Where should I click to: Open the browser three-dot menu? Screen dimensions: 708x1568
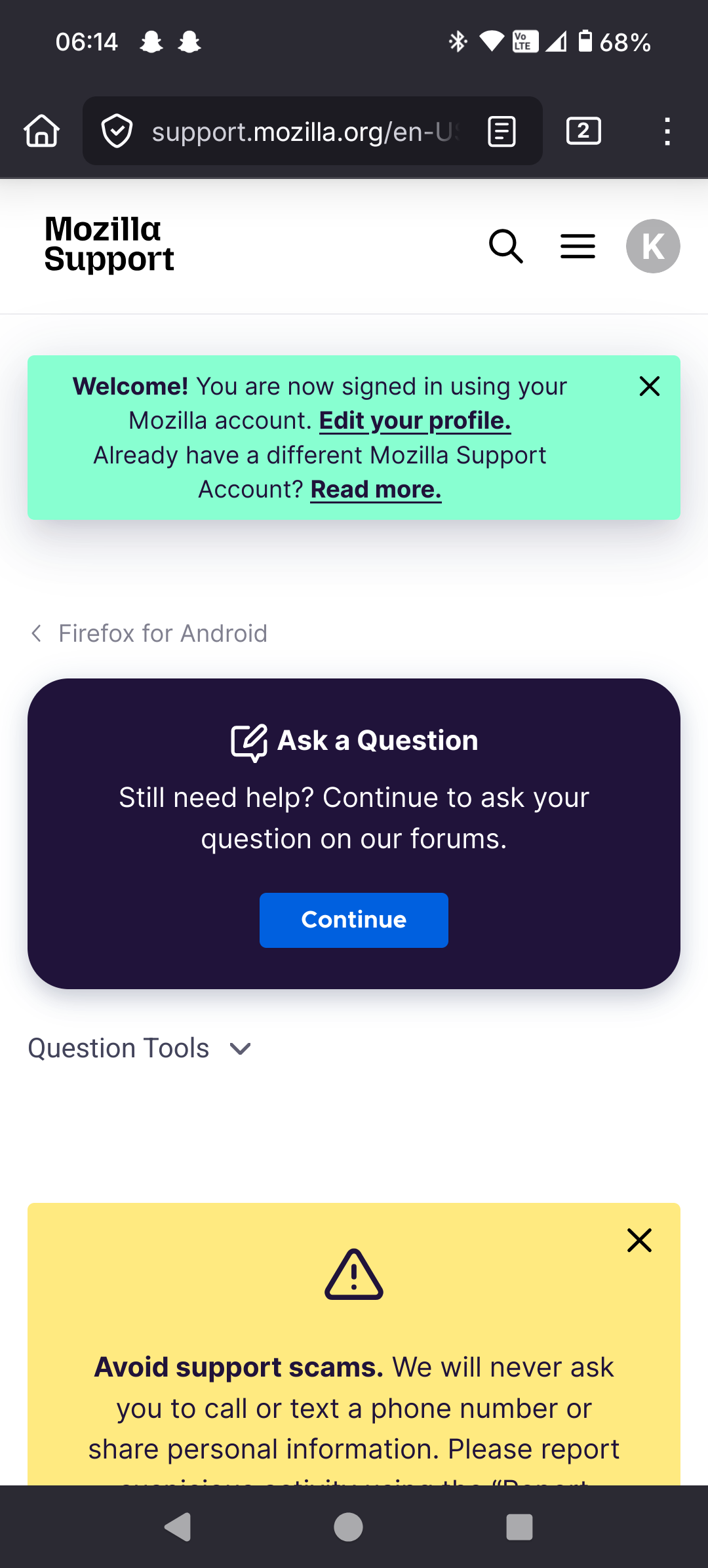pyautogui.click(x=667, y=131)
